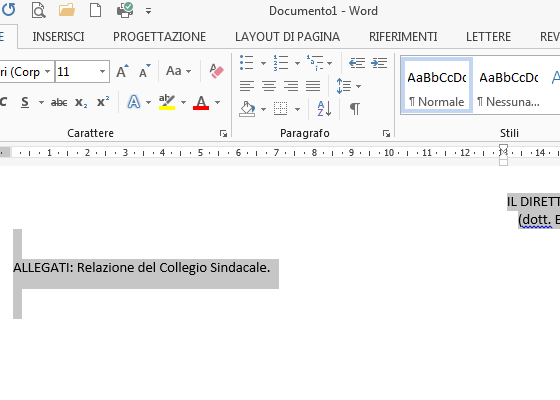The image size is (560, 400).
Task: Toggle superscript formatting
Action: [103, 102]
